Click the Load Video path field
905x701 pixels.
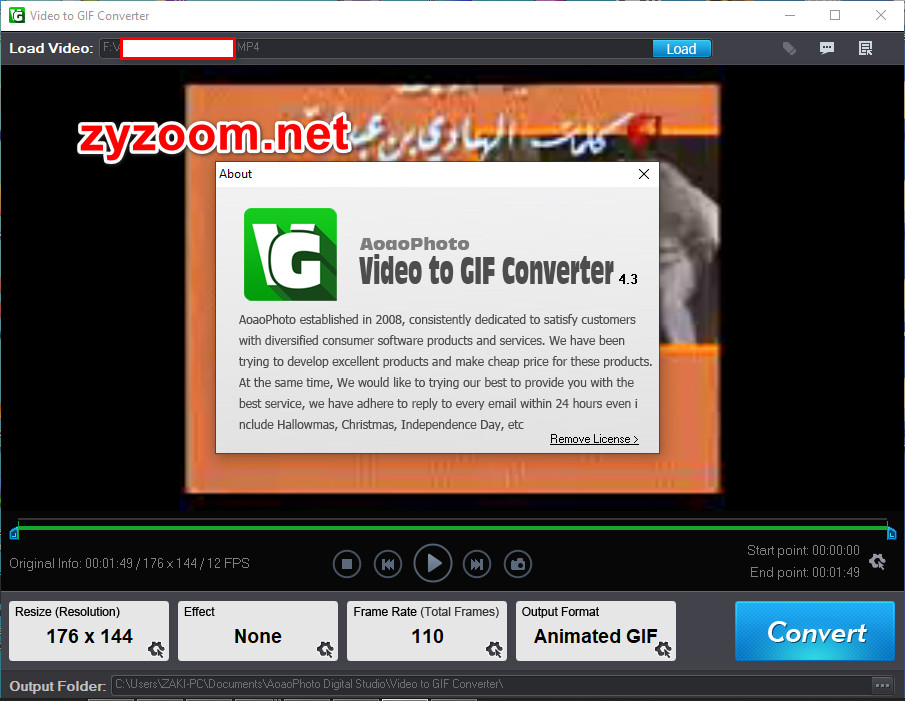pyautogui.click(x=375, y=48)
